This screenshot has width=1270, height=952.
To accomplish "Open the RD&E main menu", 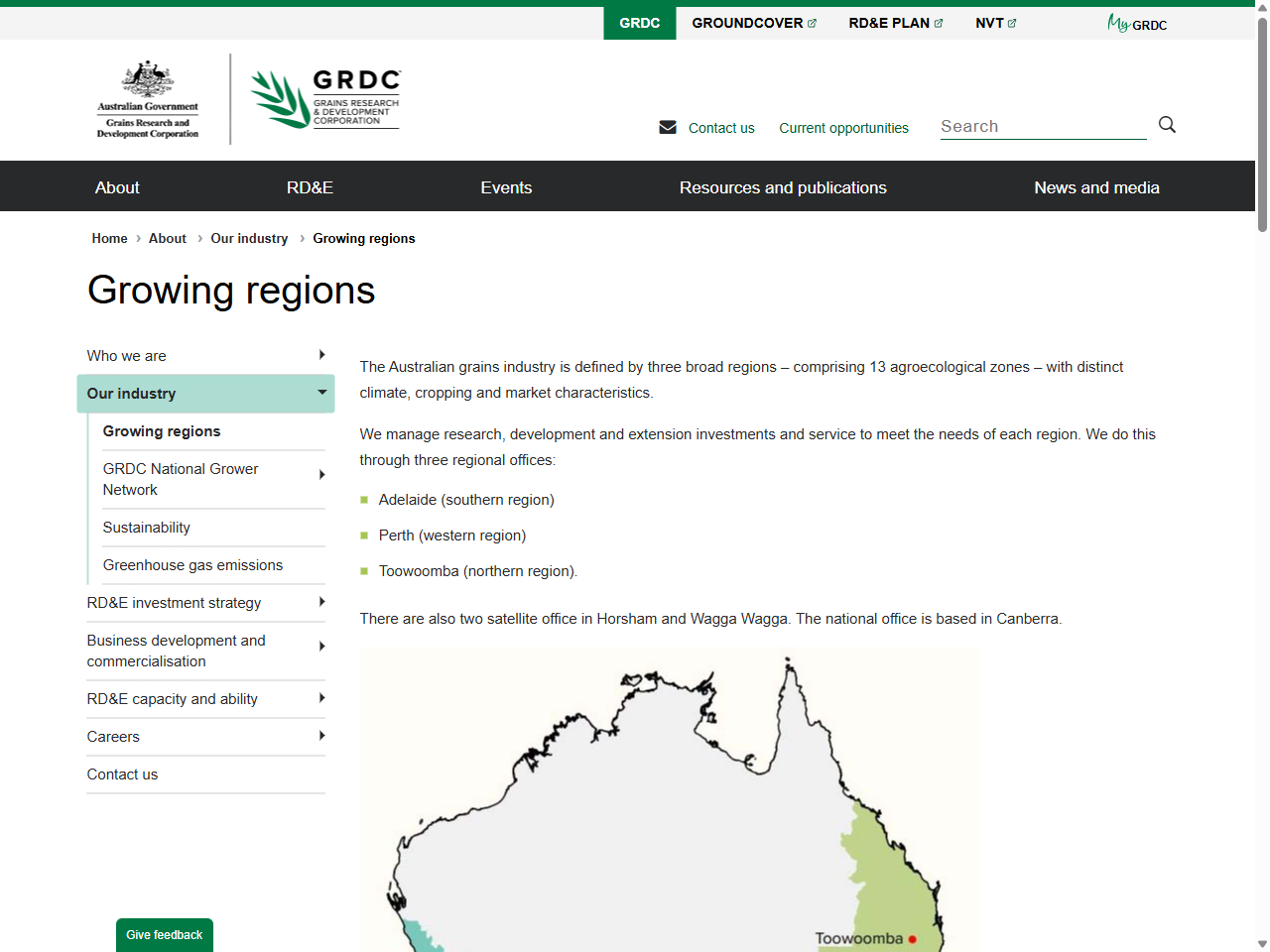I will [x=310, y=187].
